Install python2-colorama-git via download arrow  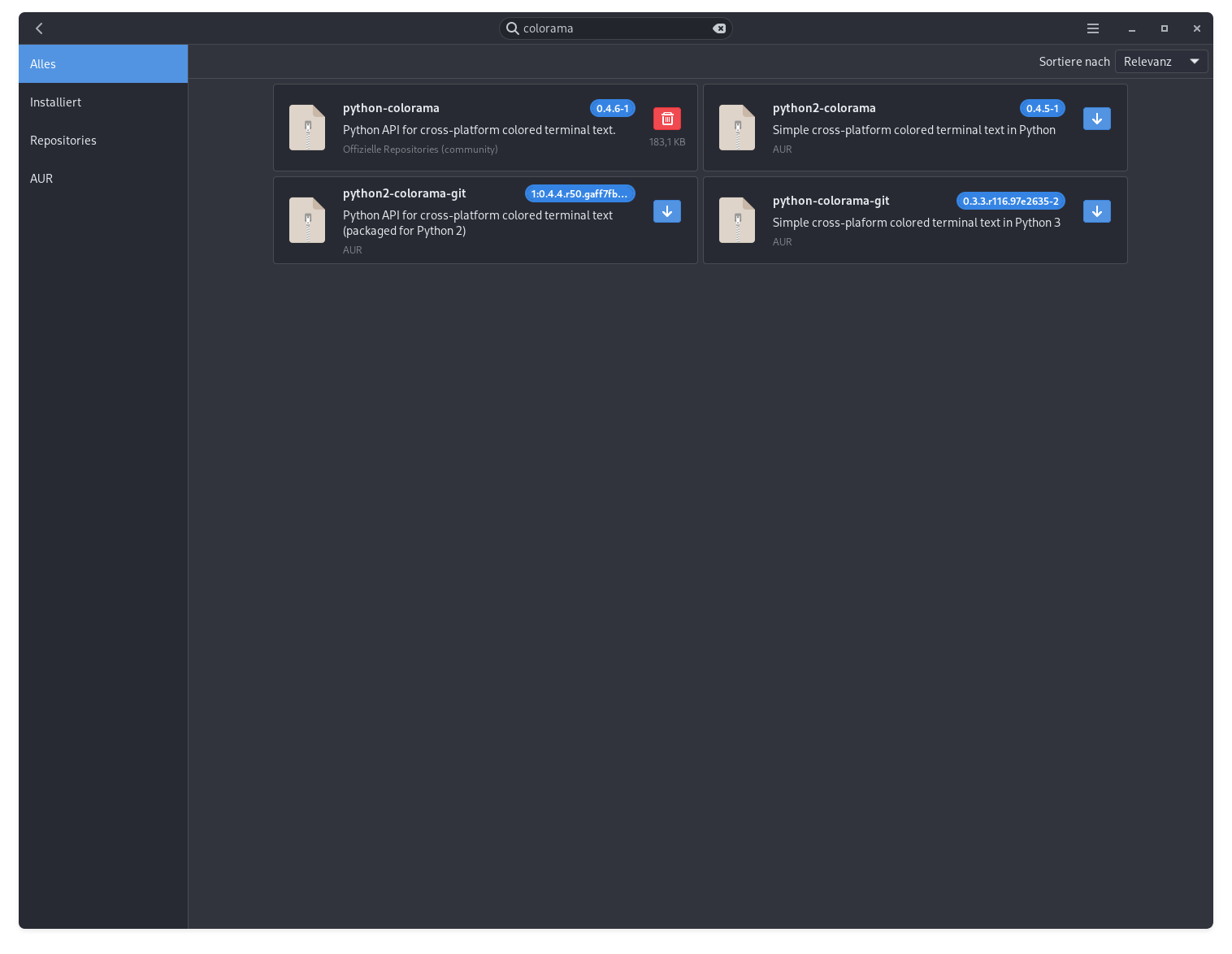[x=666, y=211]
